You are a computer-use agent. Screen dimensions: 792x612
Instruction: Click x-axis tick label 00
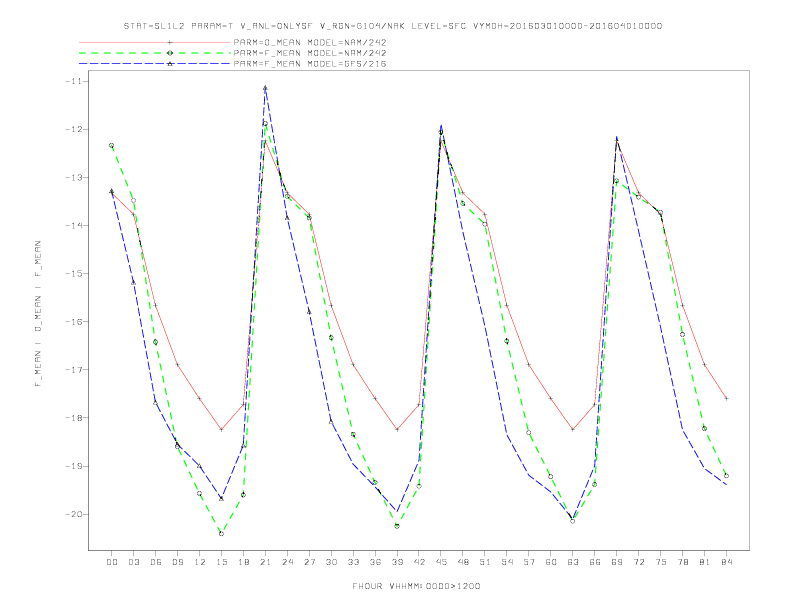pos(112,562)
